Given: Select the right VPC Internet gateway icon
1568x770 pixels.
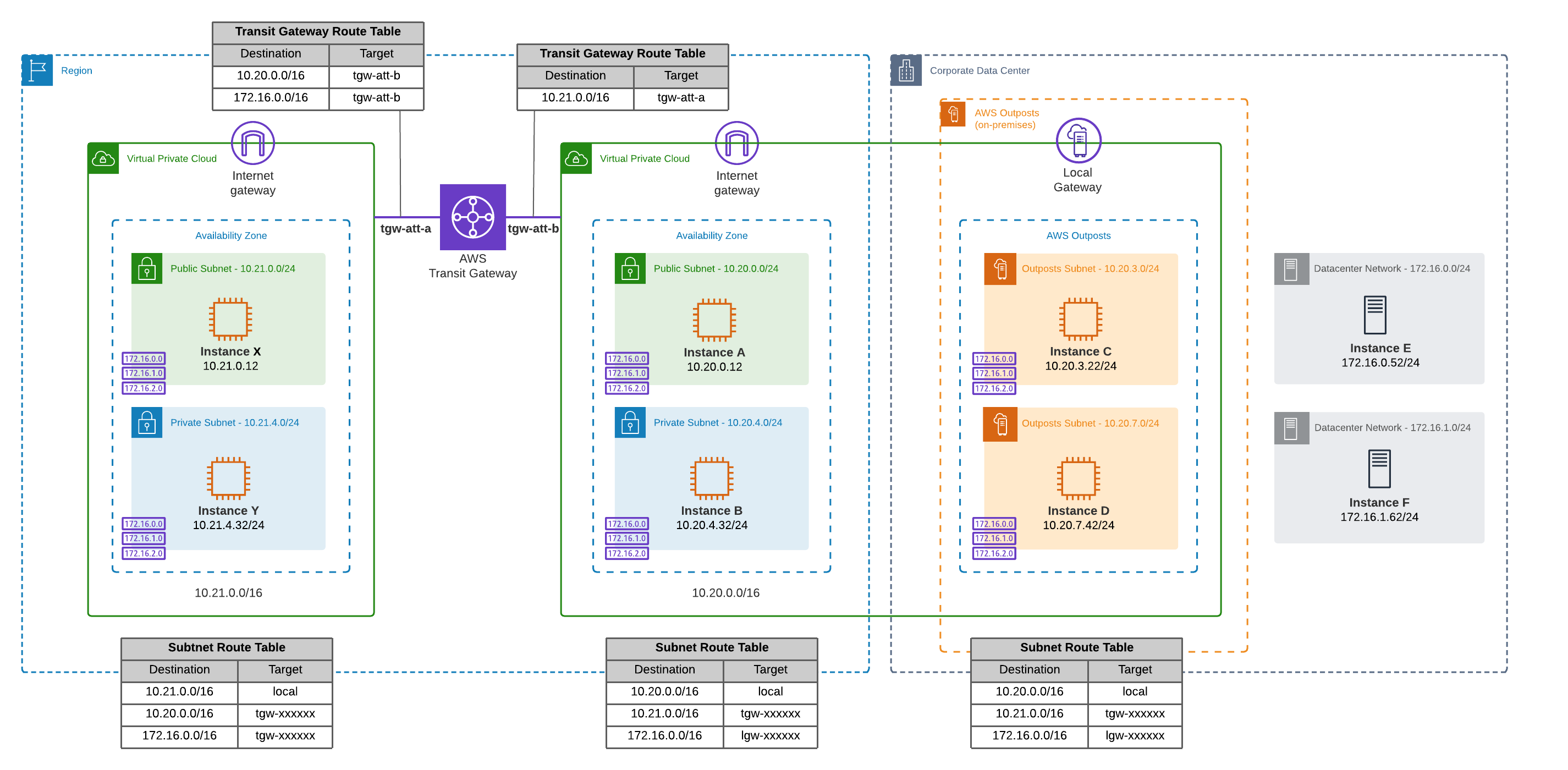Looking at the screenshot, I should pyautogui.click(x=736, y=143).
